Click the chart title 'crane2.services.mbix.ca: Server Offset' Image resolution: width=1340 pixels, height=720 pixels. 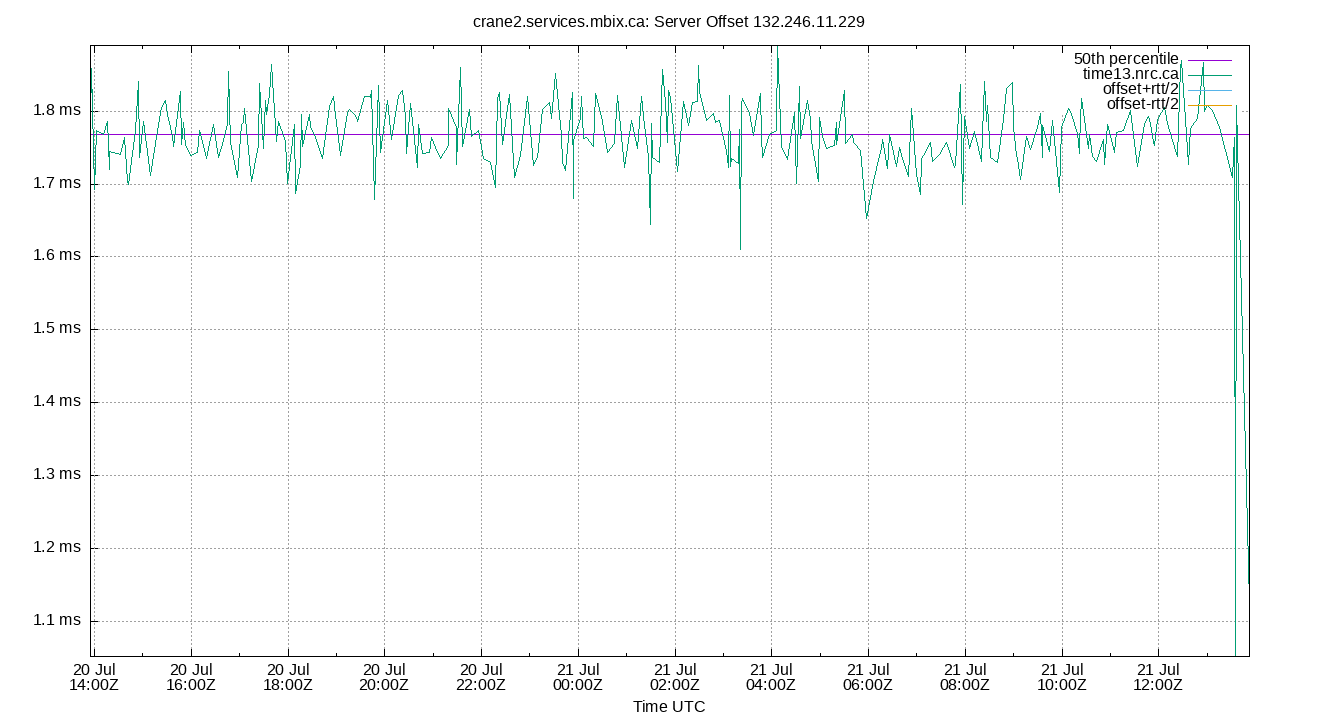(x=611, y=21)
